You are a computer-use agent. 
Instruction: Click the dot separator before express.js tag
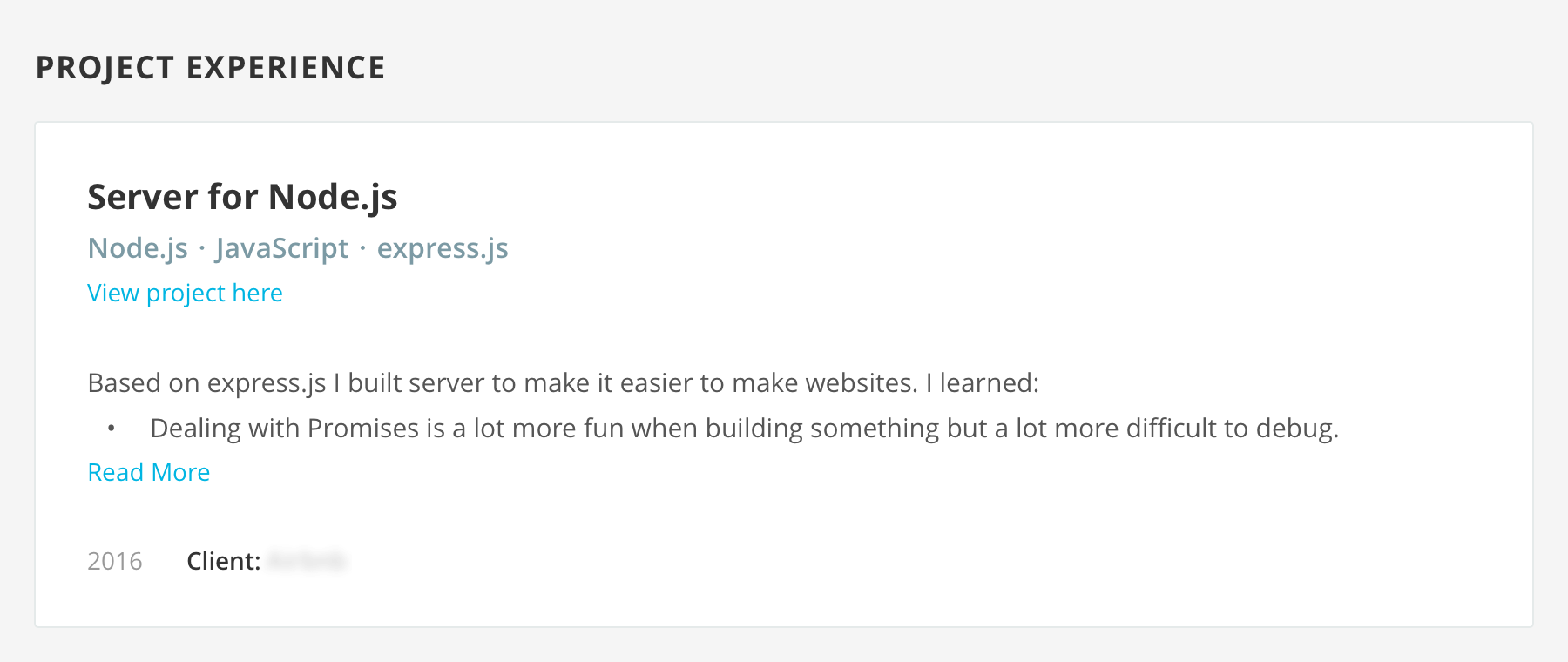click(x=362, y=249)
